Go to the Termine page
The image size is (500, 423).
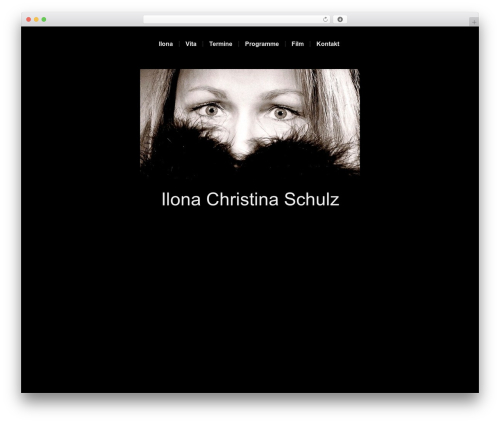[220, 44]
